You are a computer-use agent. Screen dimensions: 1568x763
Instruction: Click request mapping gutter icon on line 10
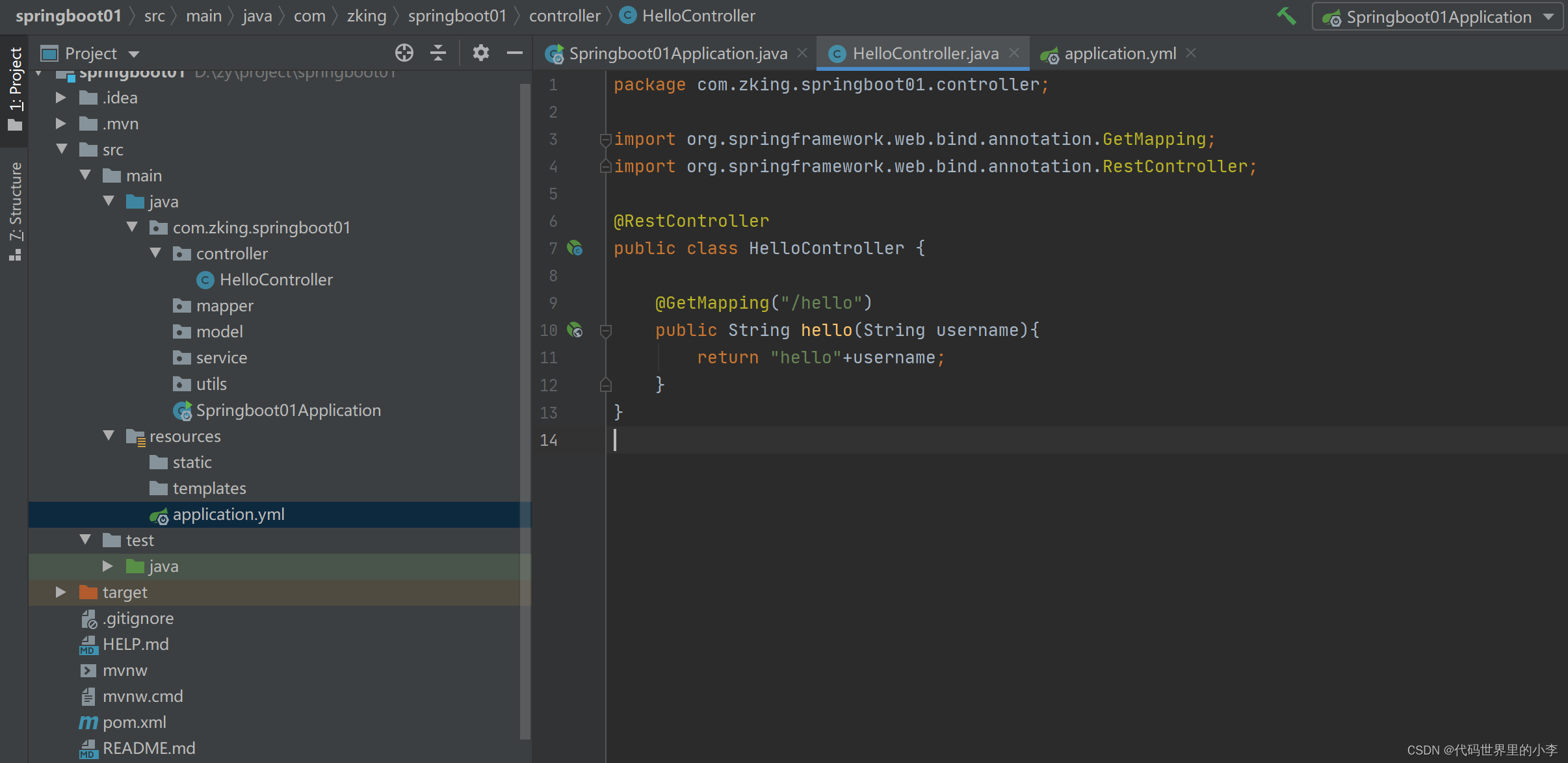pyautogui.click(x=575, y=330)
